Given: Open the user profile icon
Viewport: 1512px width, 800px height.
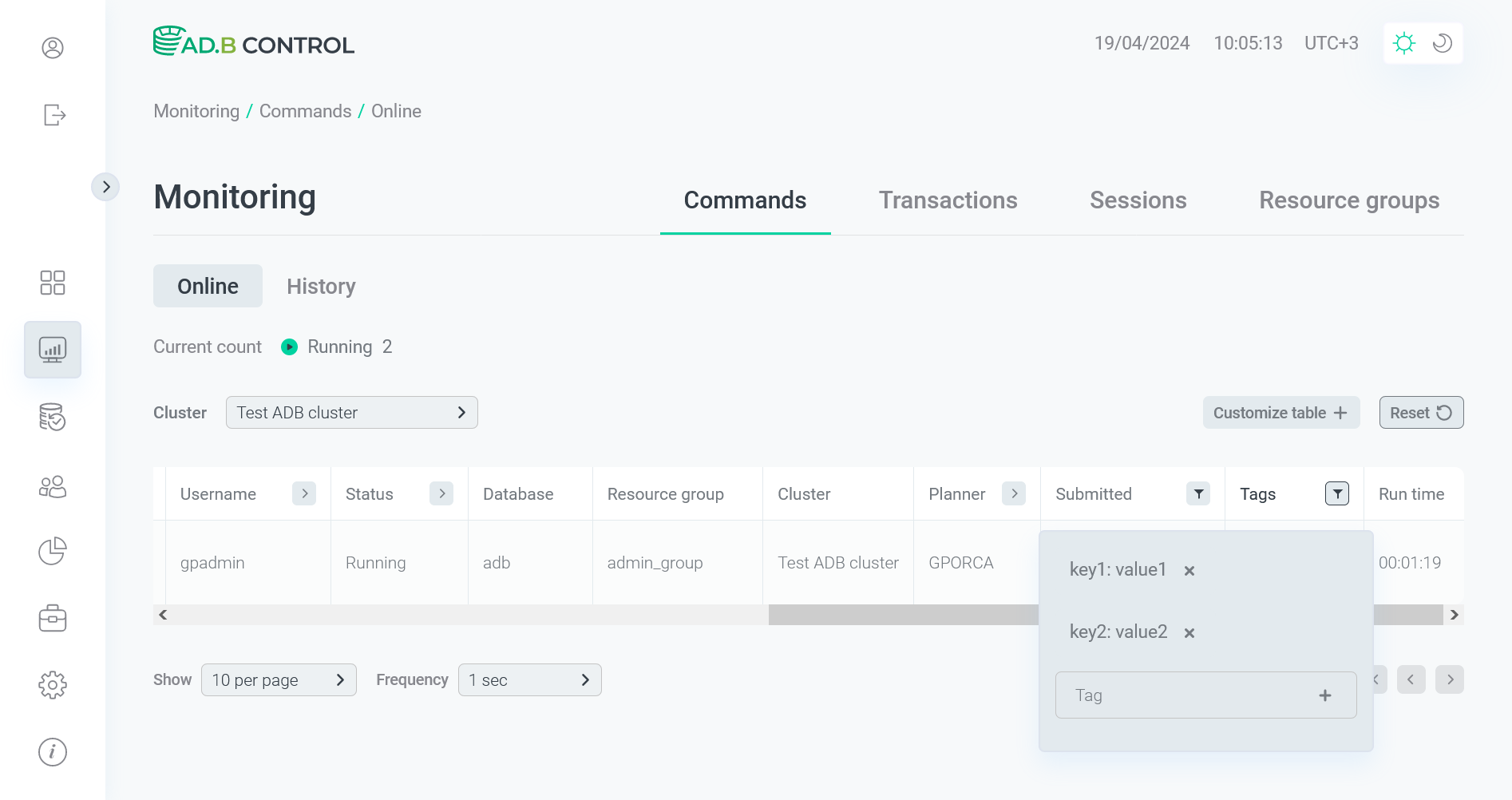Looking at the screenshot, I should tap(52, 48).
